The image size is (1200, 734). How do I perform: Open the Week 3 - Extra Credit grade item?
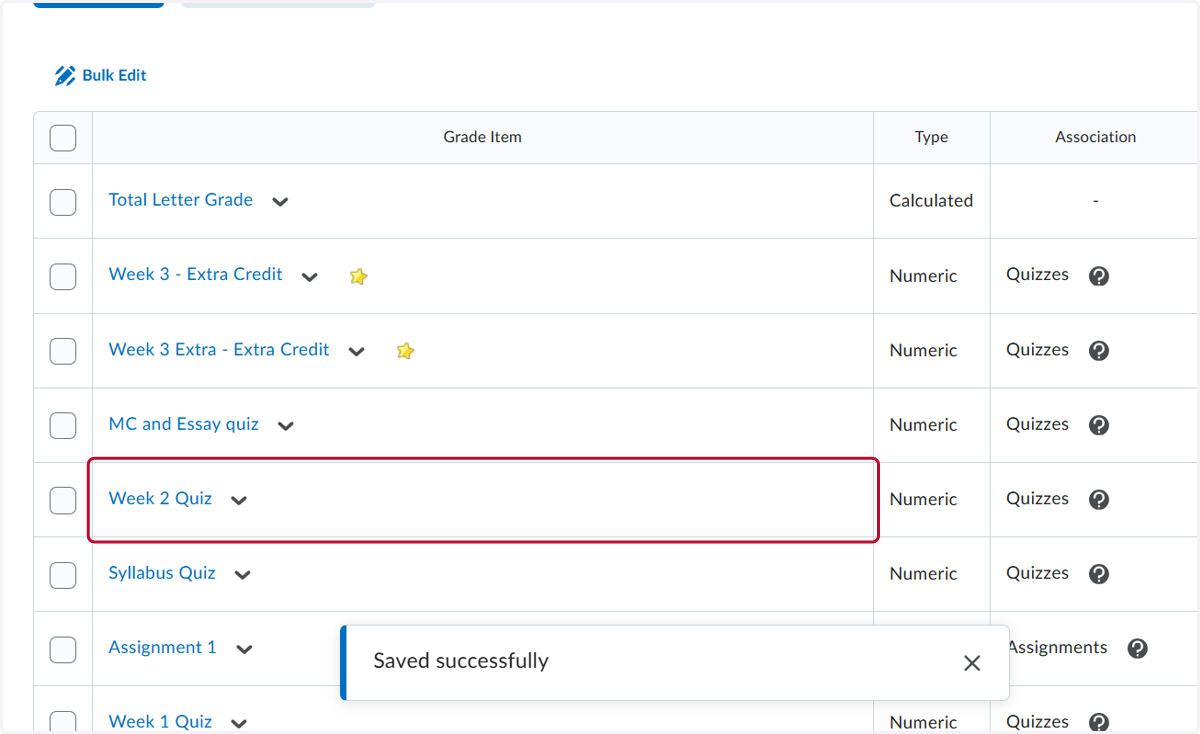click(x=195, y=274)
